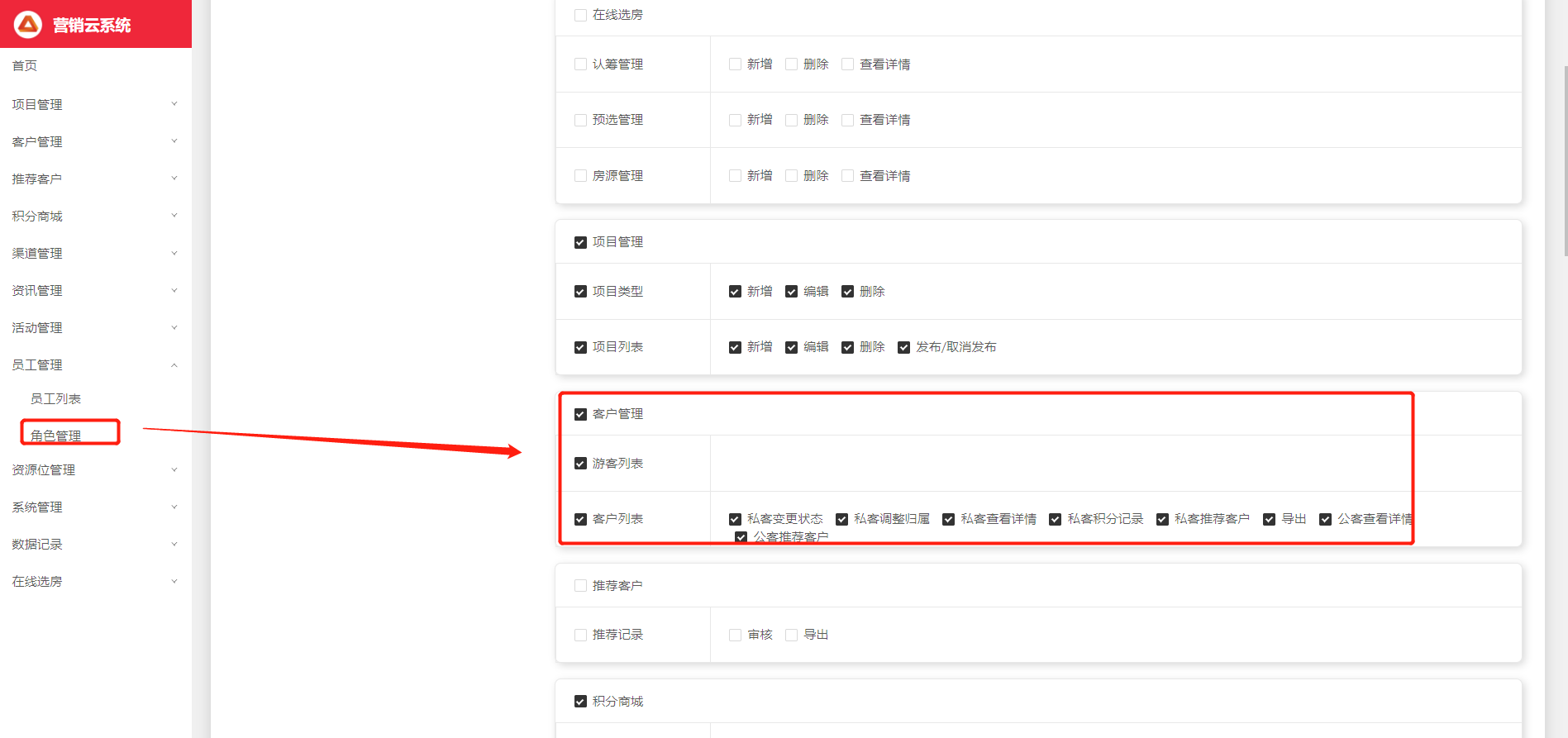The width and height of the screenshot is (1568, 738).
Task: Check the 推荐客户 group checkbox
Action: tap(580, 586)
